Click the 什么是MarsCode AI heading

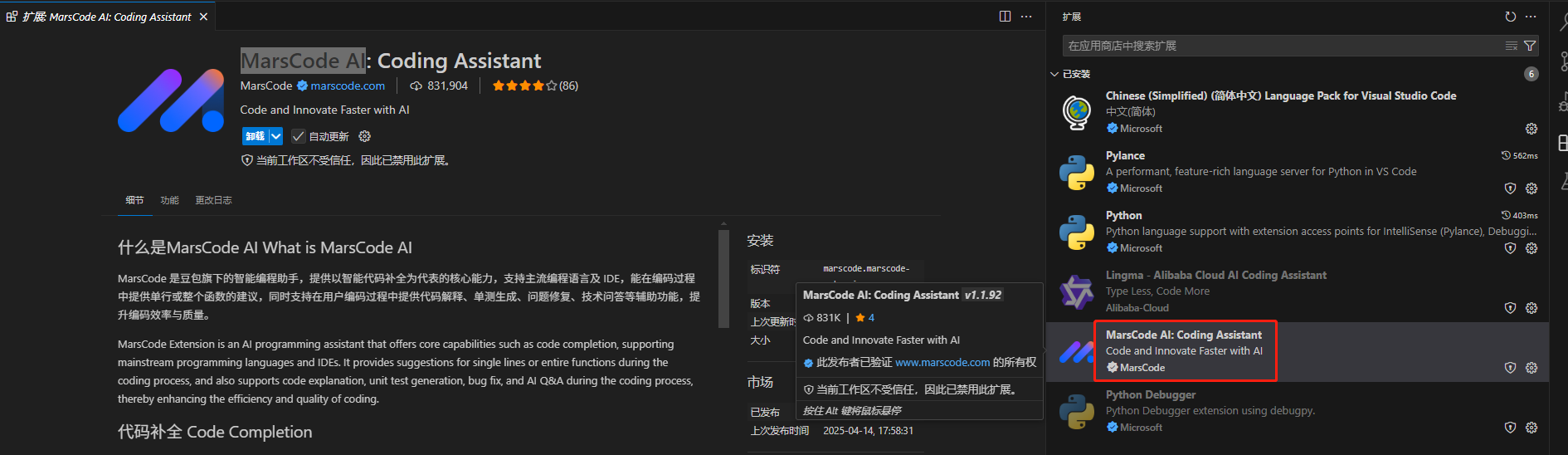[x=265, y=247]
